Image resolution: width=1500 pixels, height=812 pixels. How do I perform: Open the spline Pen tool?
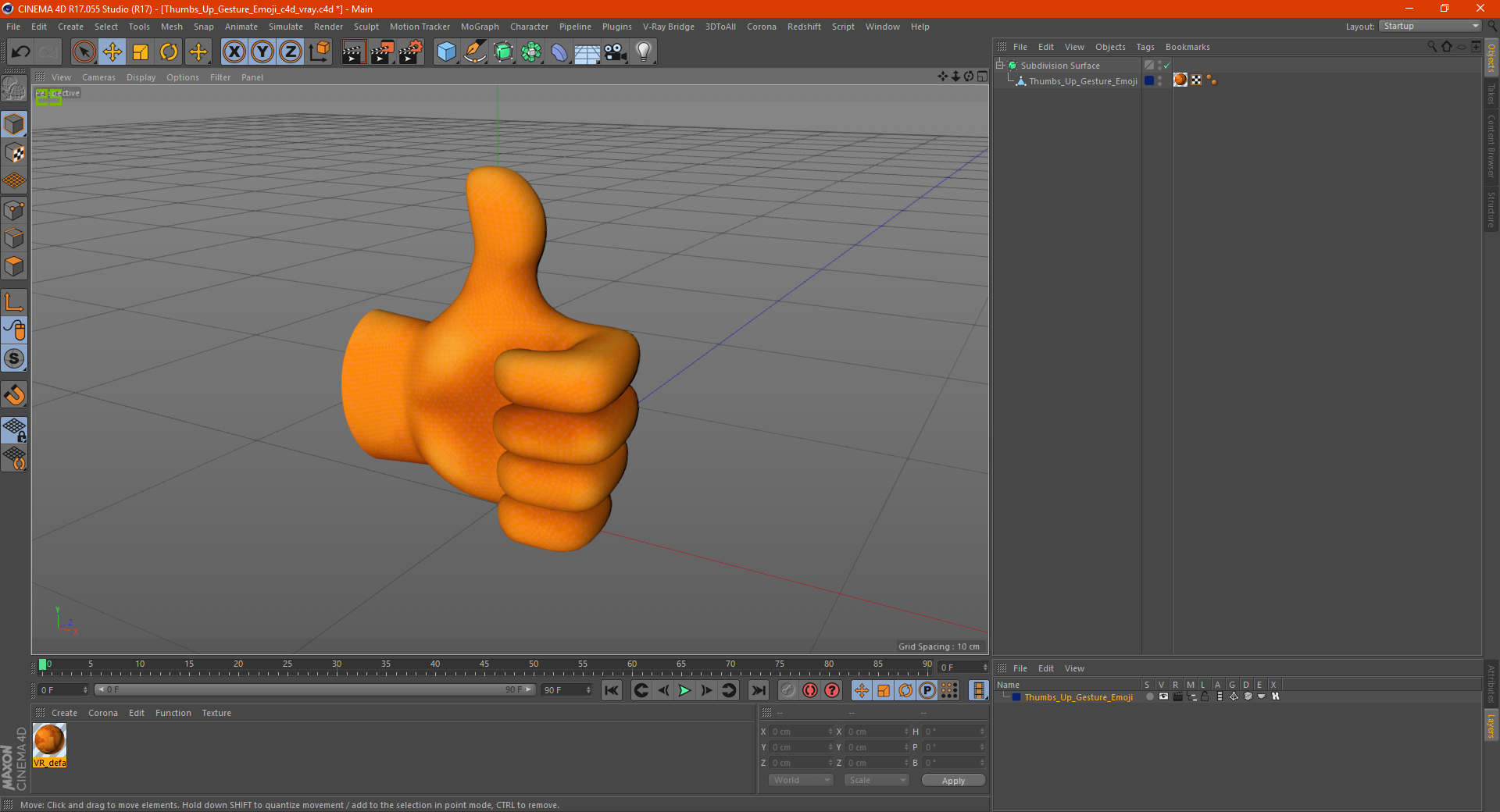tap(474, 52)
